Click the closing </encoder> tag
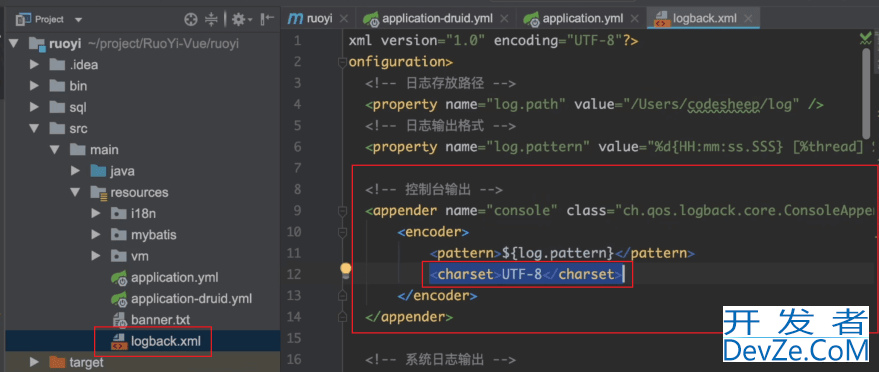 tap(437, 296)
